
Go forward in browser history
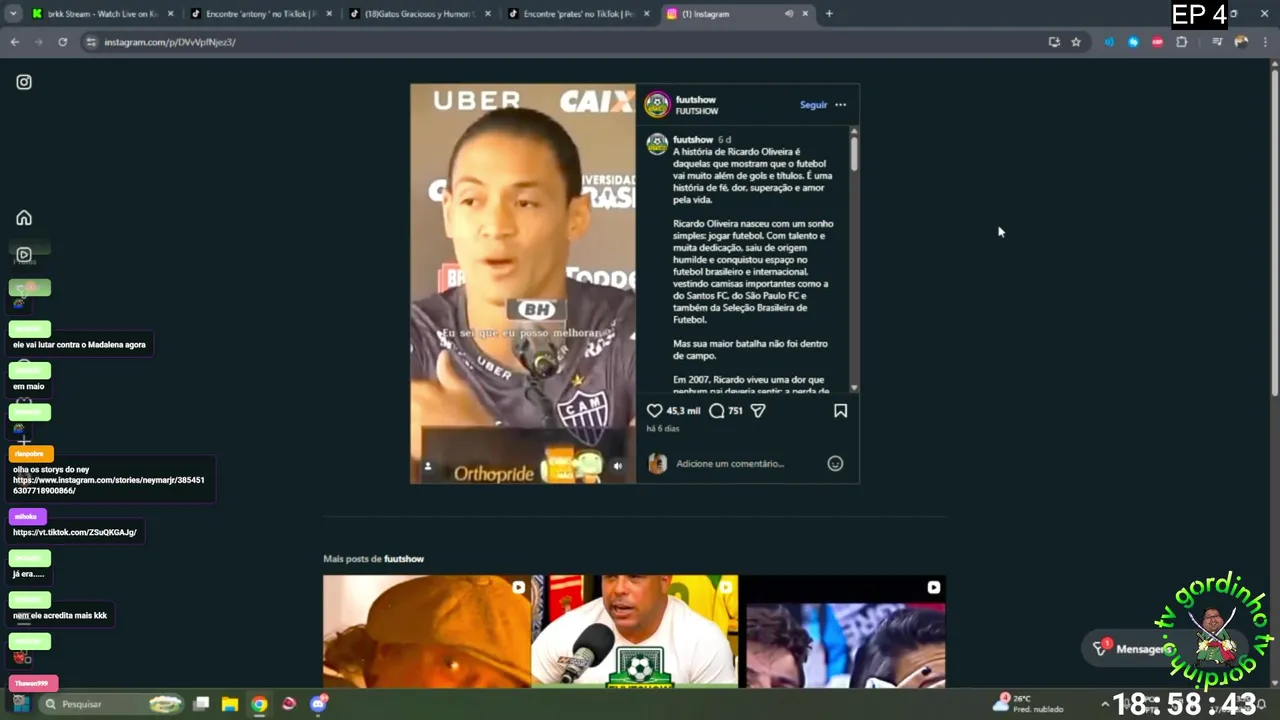coord(38,42)
